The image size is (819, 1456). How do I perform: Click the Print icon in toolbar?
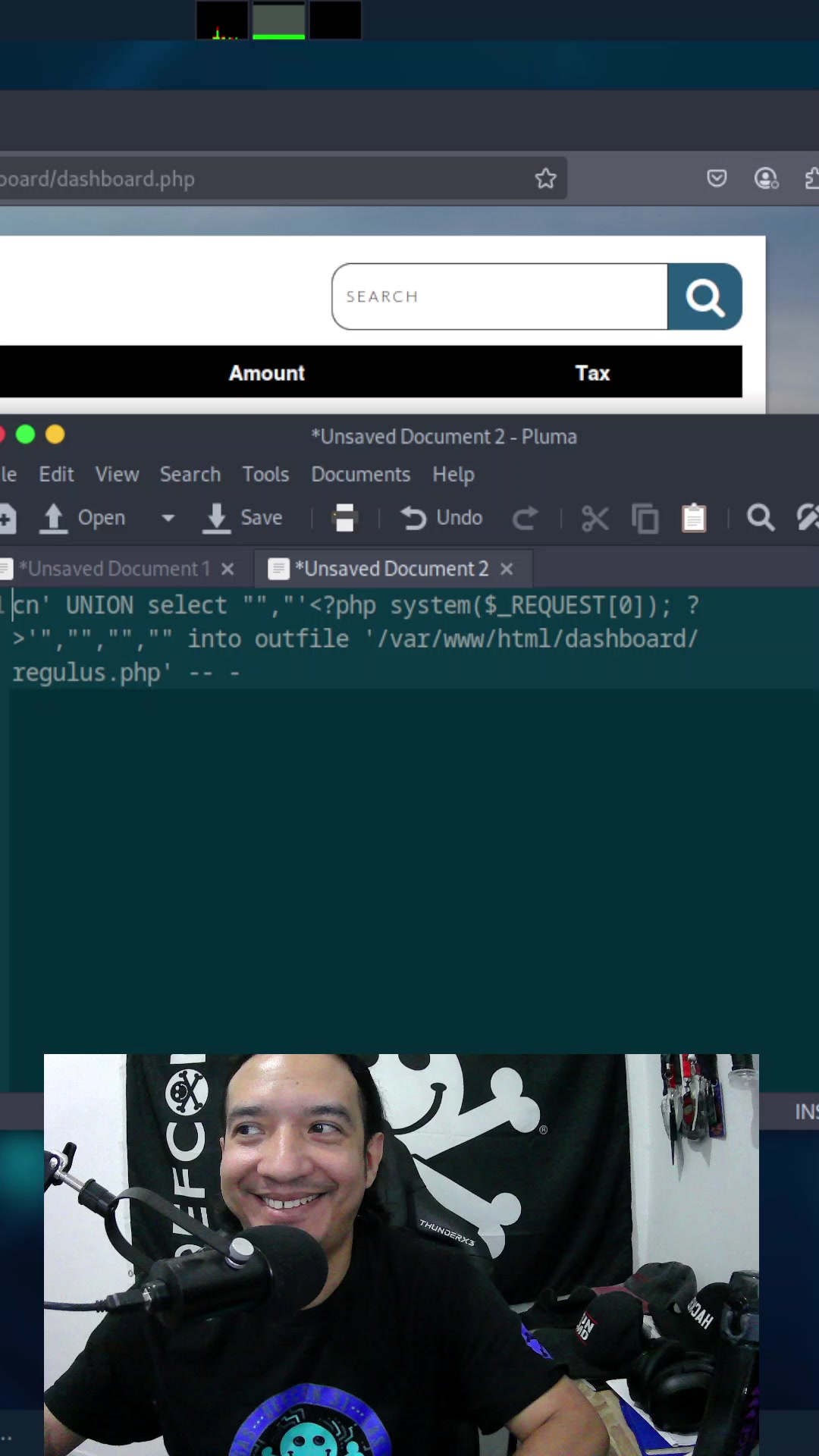pyautogui.click(x=345, y=518)
